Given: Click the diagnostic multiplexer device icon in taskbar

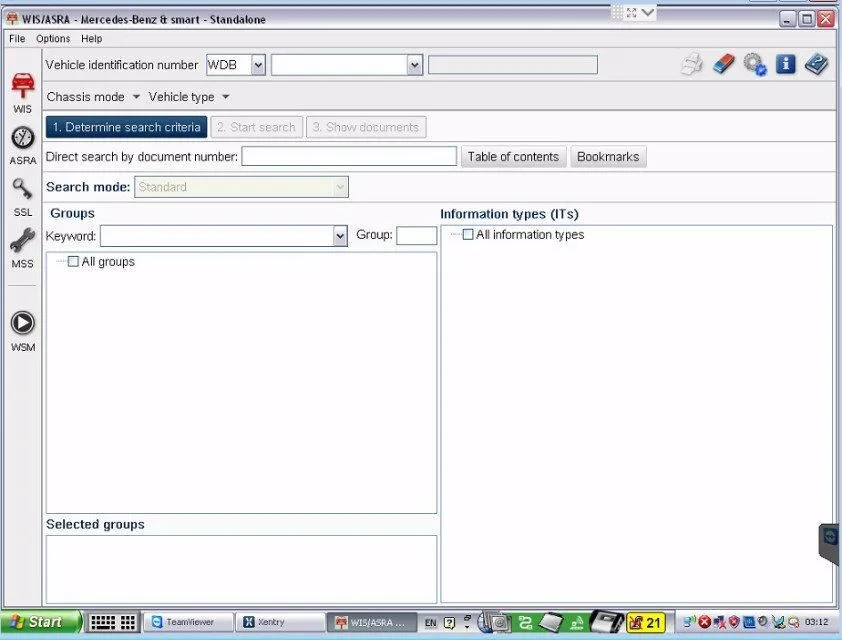Looking at the screenshot, I should pyautogui.click(x=607, y=622).
